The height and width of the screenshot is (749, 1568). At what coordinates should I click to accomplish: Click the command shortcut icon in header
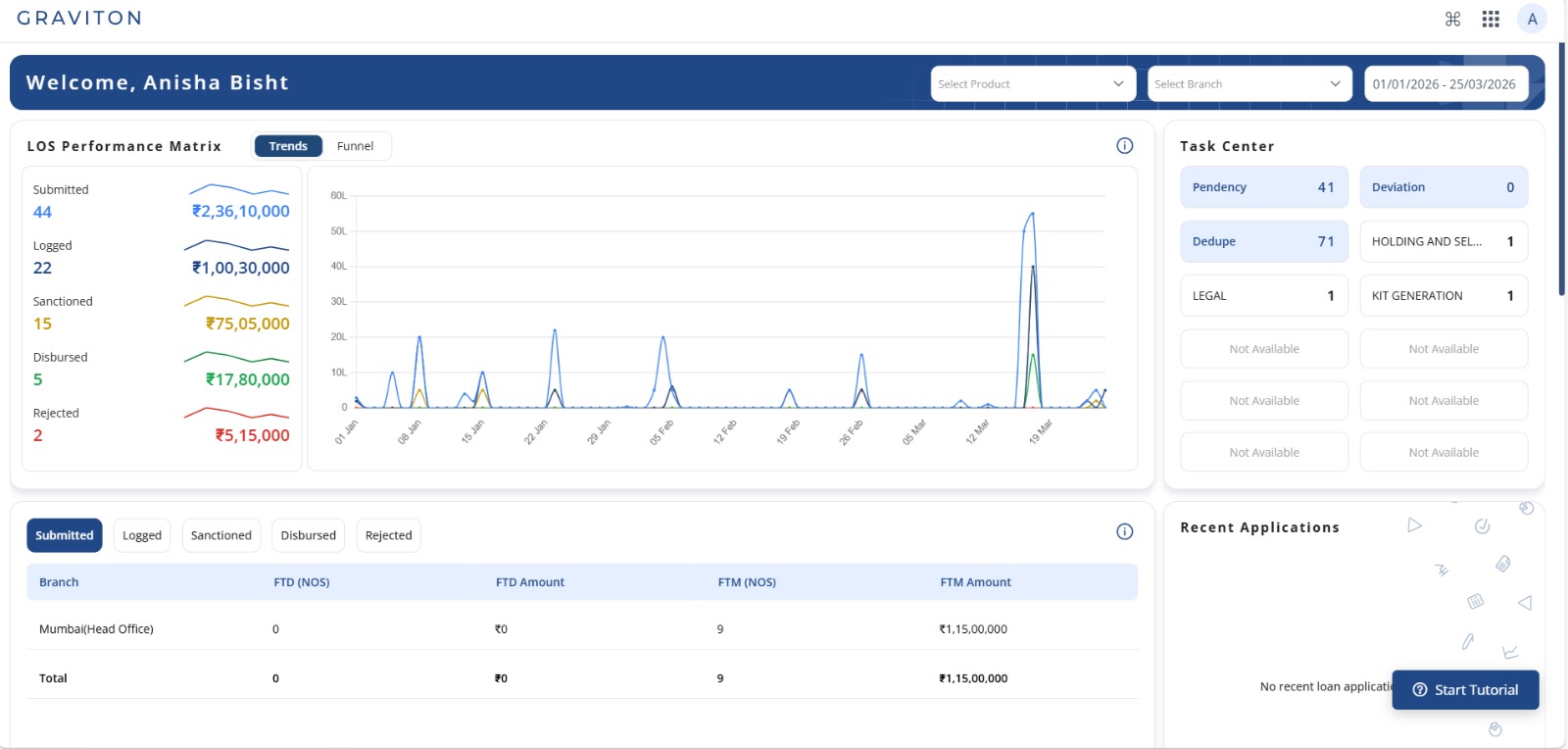coord(1452,19)
